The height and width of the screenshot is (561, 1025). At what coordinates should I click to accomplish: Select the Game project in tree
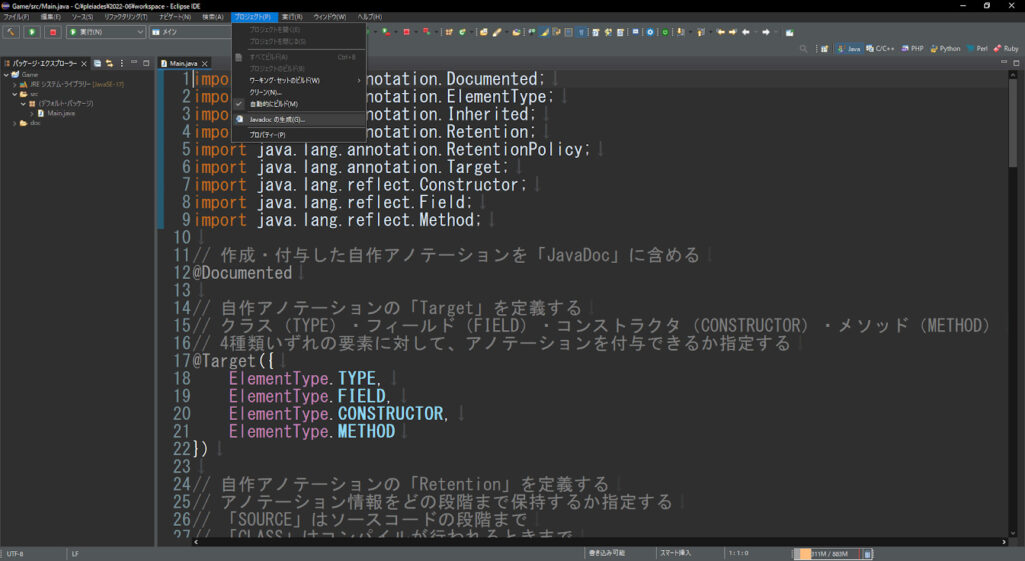pyautogui.click(x=25, y=75)
